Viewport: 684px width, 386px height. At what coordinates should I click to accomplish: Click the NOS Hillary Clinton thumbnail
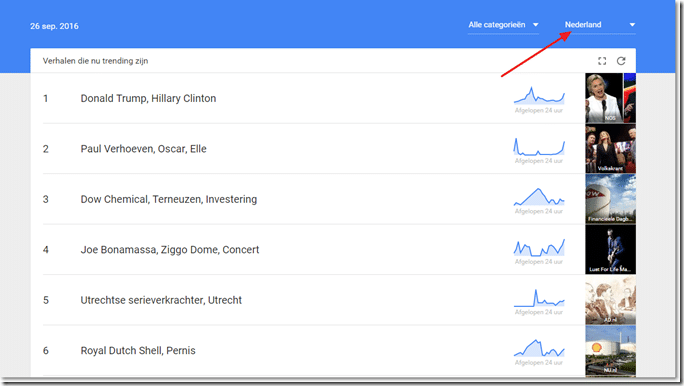[x=610, y=98]
